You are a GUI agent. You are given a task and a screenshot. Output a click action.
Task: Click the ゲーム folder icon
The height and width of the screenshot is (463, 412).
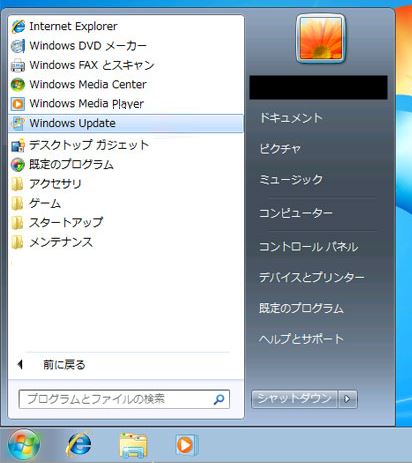(18, 203)
